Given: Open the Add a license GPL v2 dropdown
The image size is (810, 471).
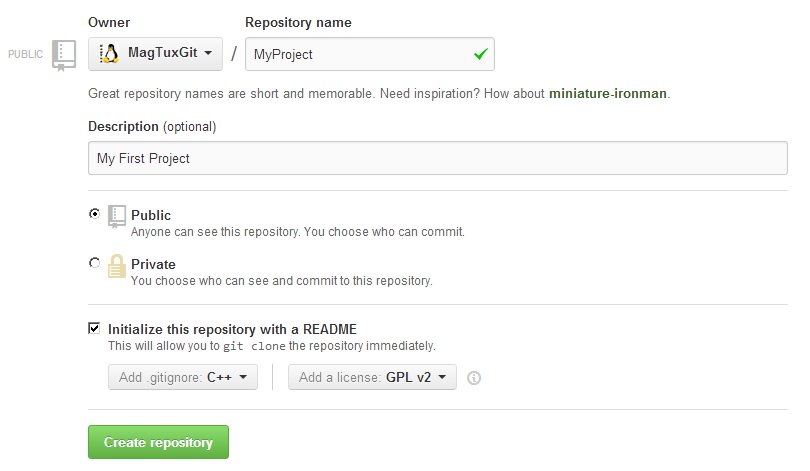Looking at the screenshot, I should 372,377.
